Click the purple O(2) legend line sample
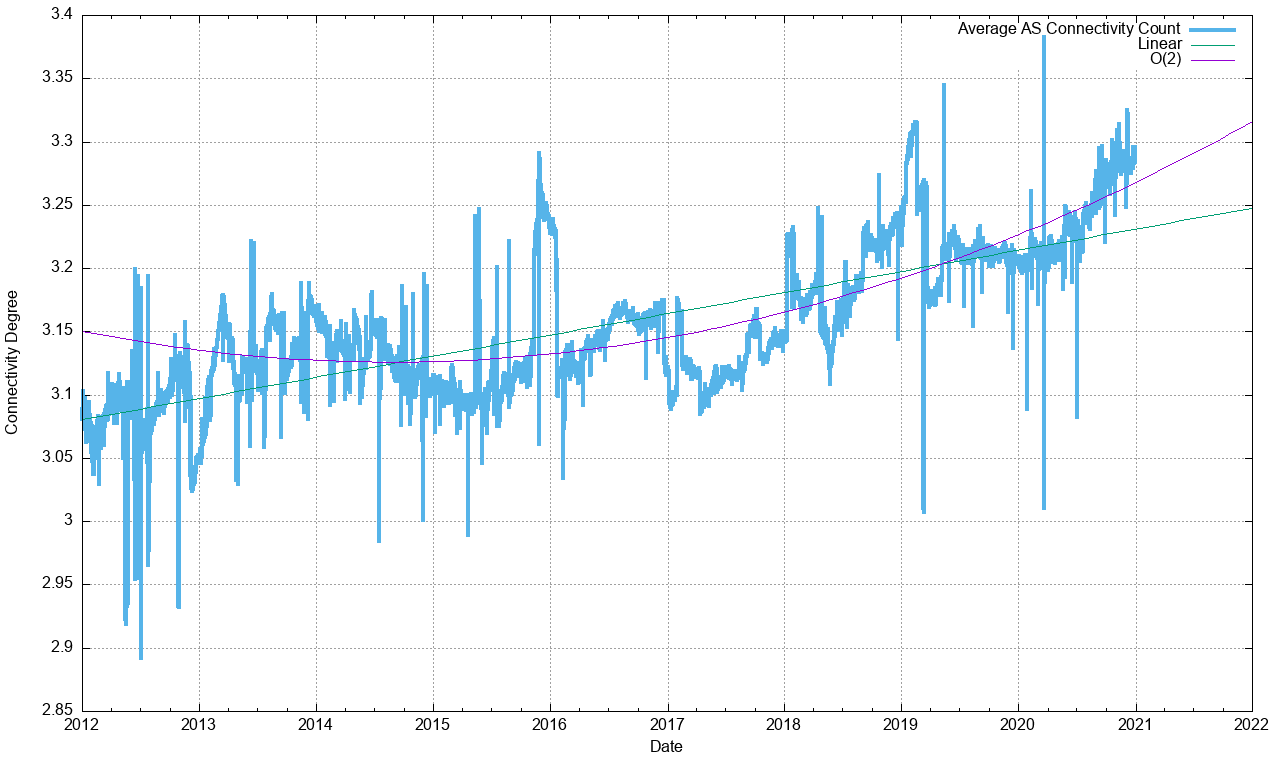 tap(1213, 60)
